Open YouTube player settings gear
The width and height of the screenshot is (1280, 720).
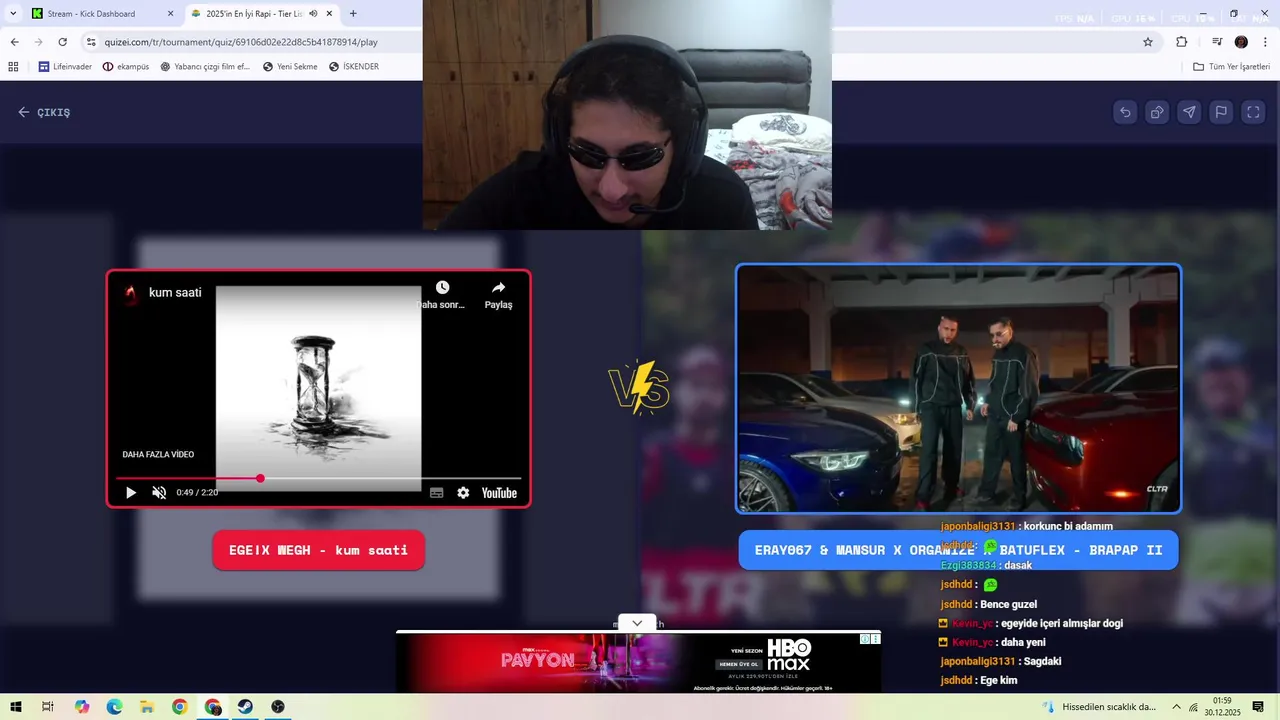pos(463,493)
